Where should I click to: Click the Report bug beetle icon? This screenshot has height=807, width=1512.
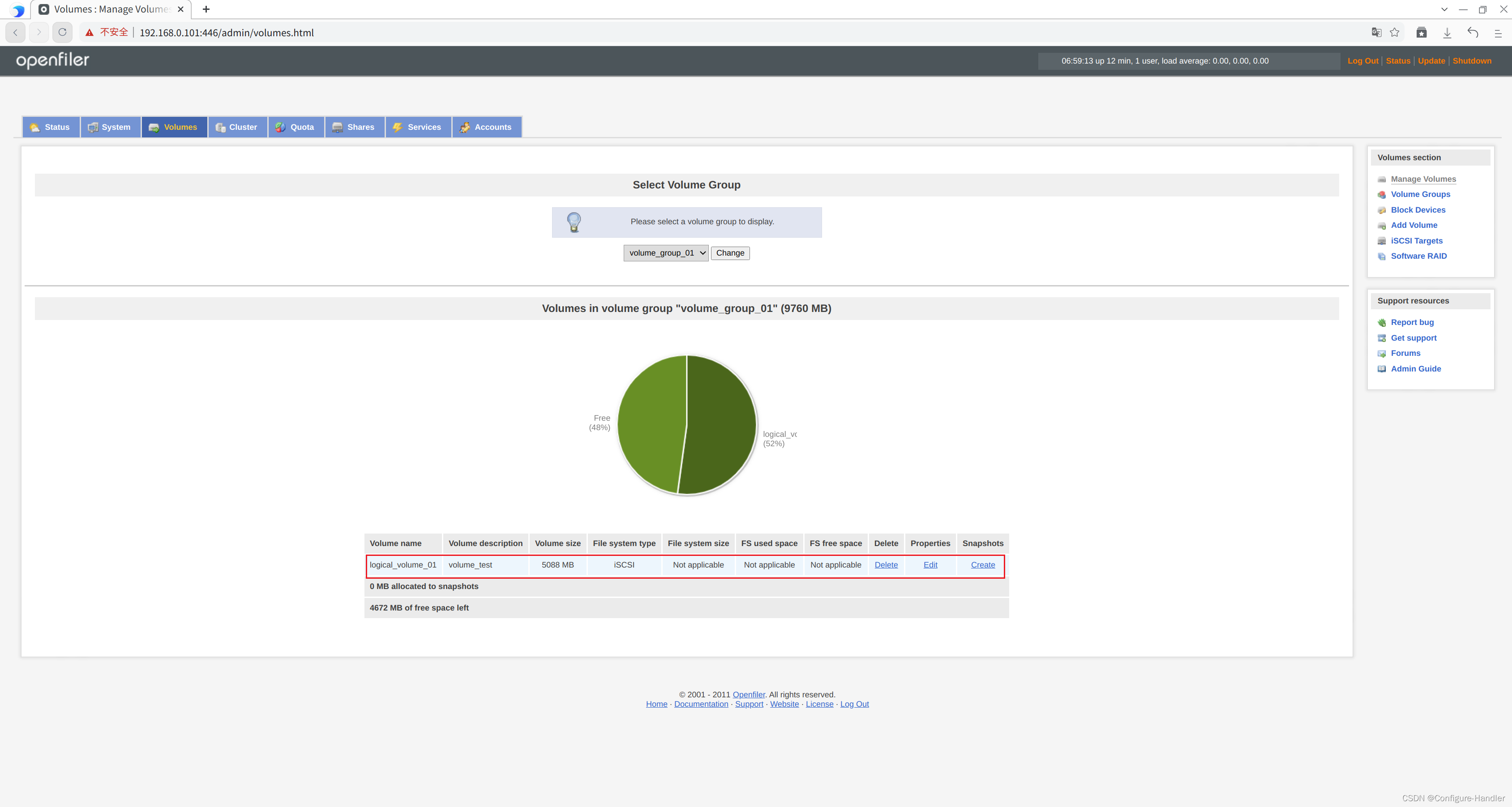tap(1382, 322)
